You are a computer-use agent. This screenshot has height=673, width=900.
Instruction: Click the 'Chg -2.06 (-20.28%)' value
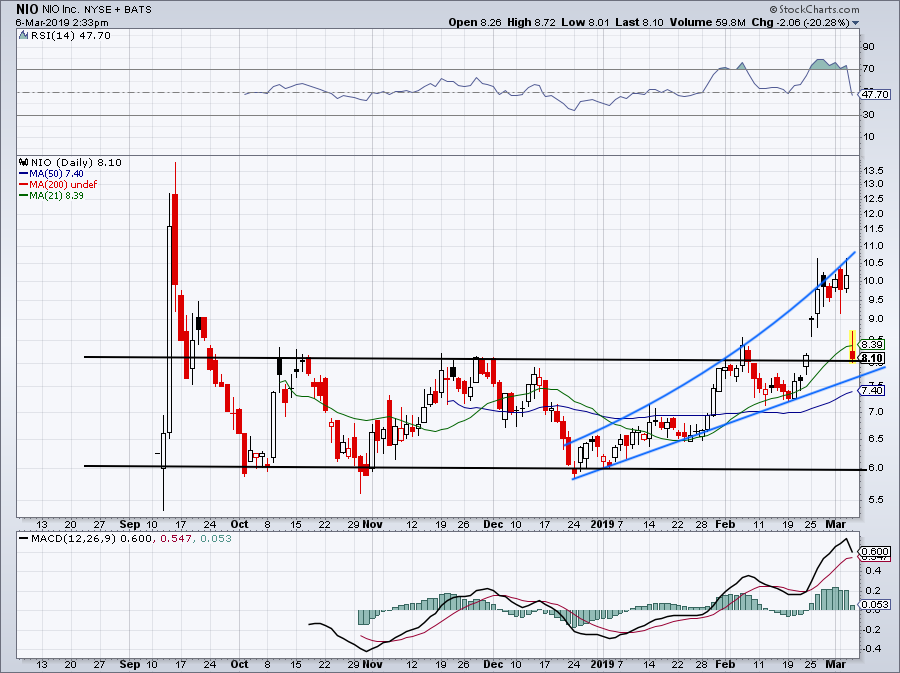click(800, 22)
